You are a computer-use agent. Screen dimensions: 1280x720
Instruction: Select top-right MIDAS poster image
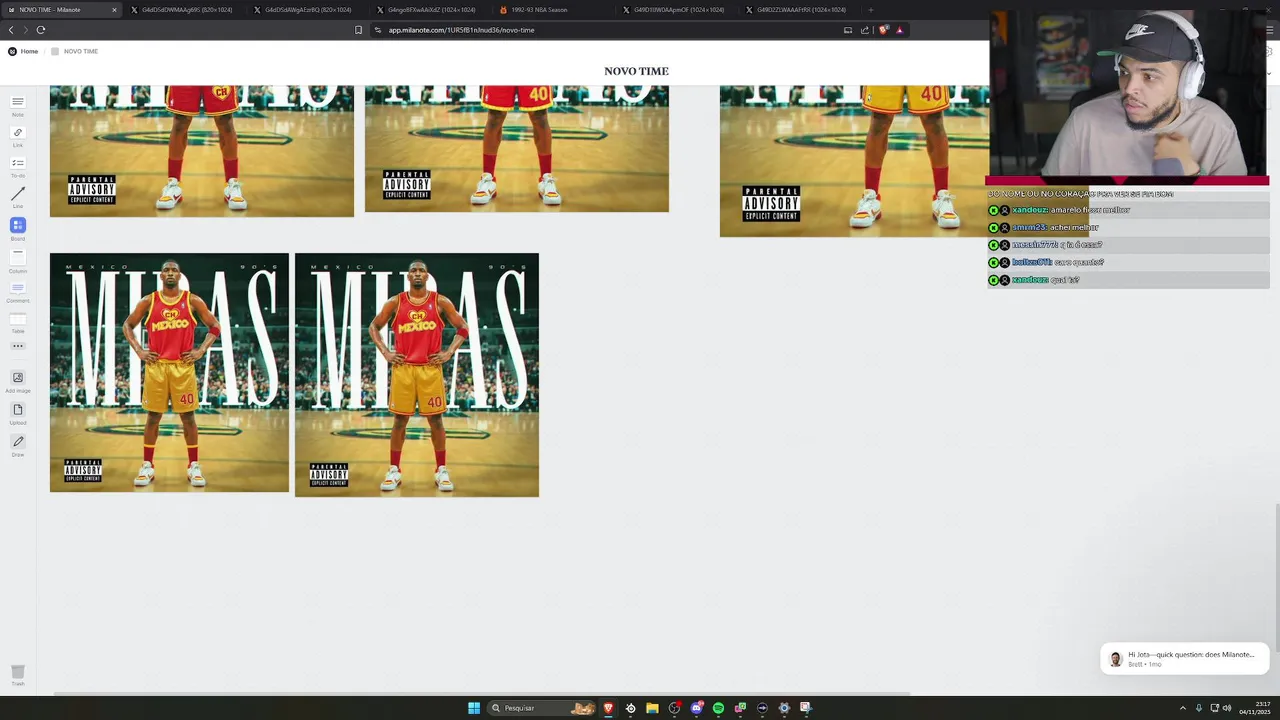854,161
